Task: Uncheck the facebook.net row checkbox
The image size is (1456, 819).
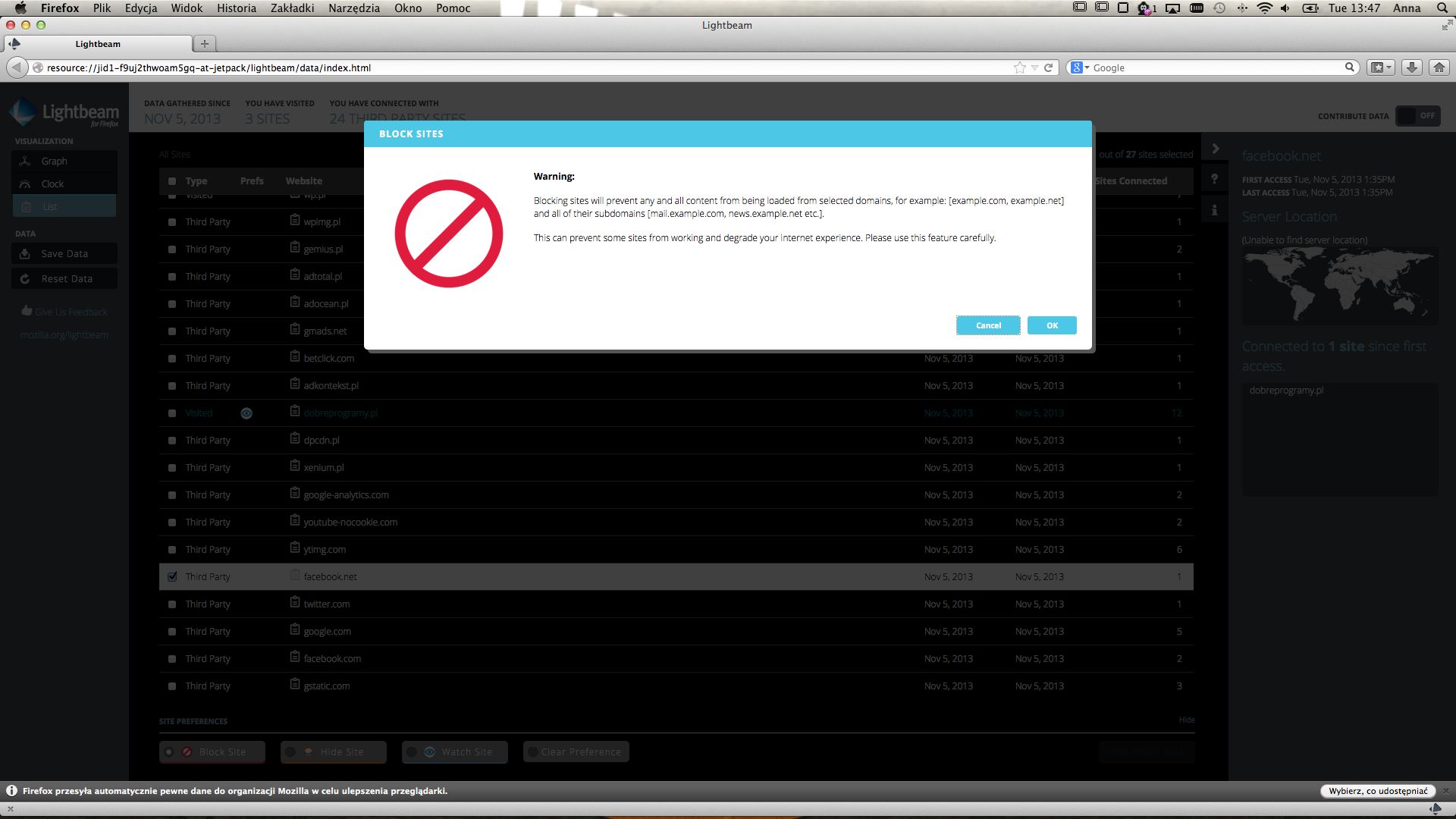Action: (172, 577)
